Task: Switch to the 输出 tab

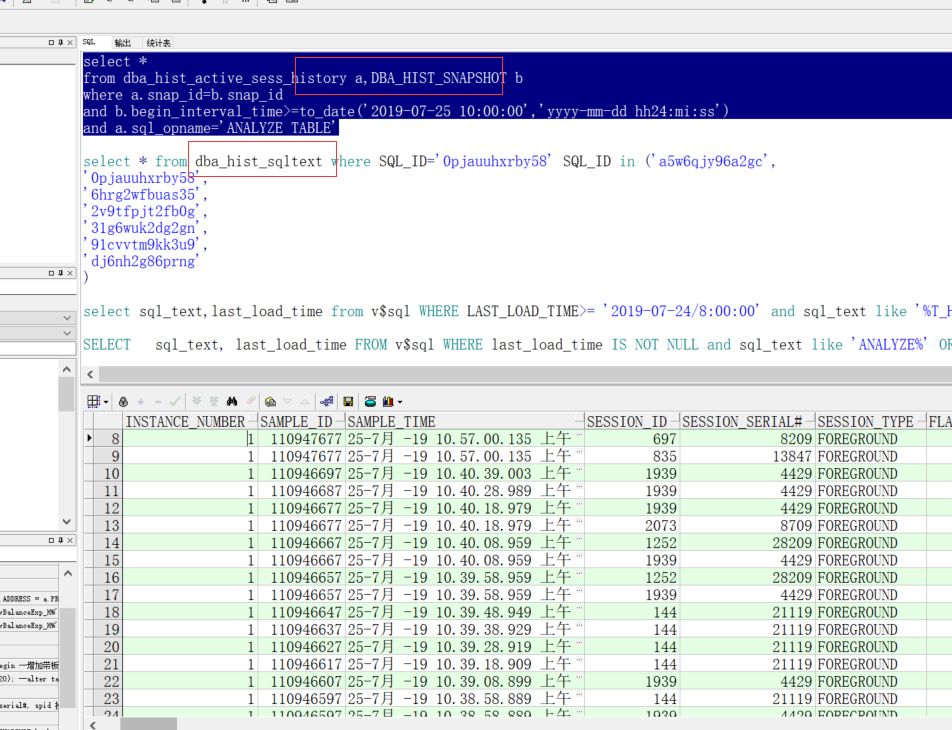Action: coord(122,43)
